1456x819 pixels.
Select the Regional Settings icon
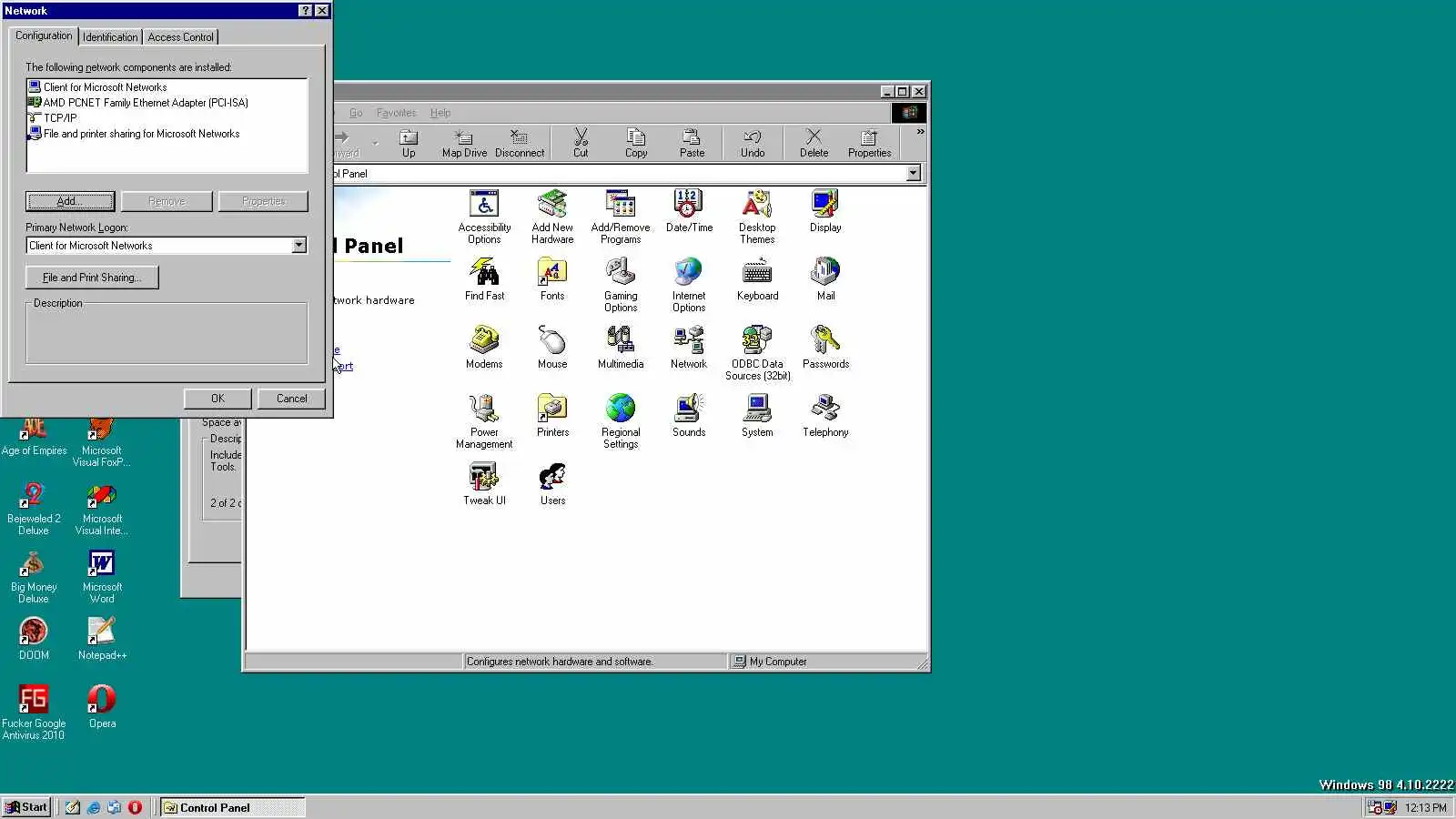pos(621,421)
